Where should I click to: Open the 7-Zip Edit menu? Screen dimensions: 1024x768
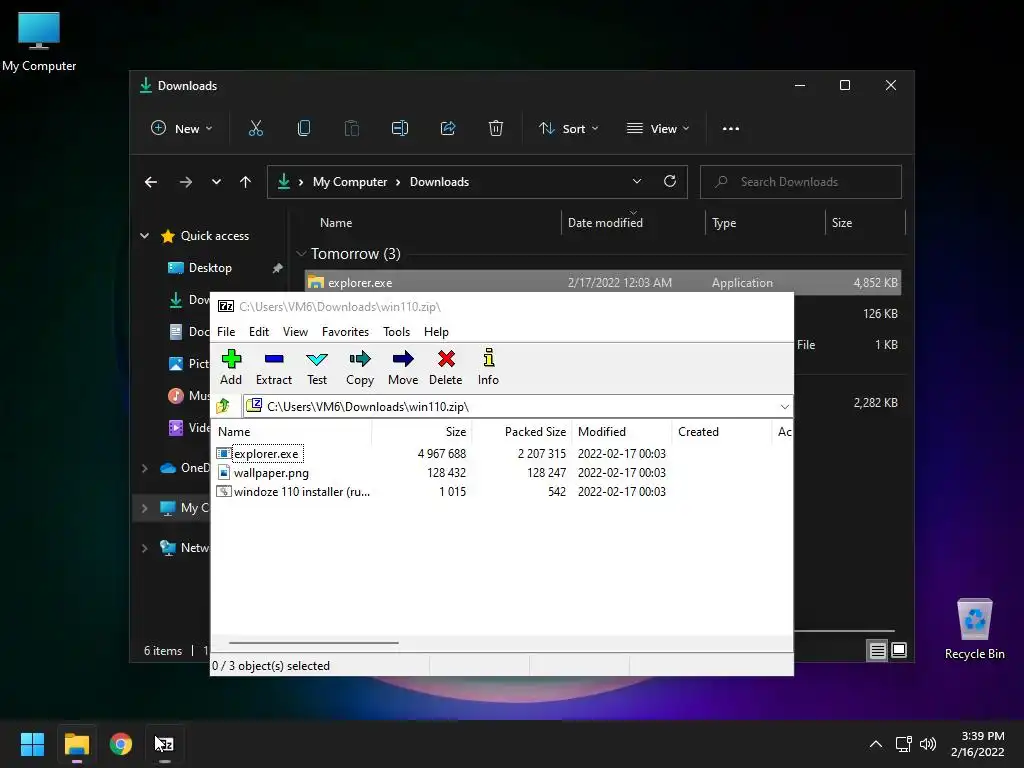tap(259, 332)
